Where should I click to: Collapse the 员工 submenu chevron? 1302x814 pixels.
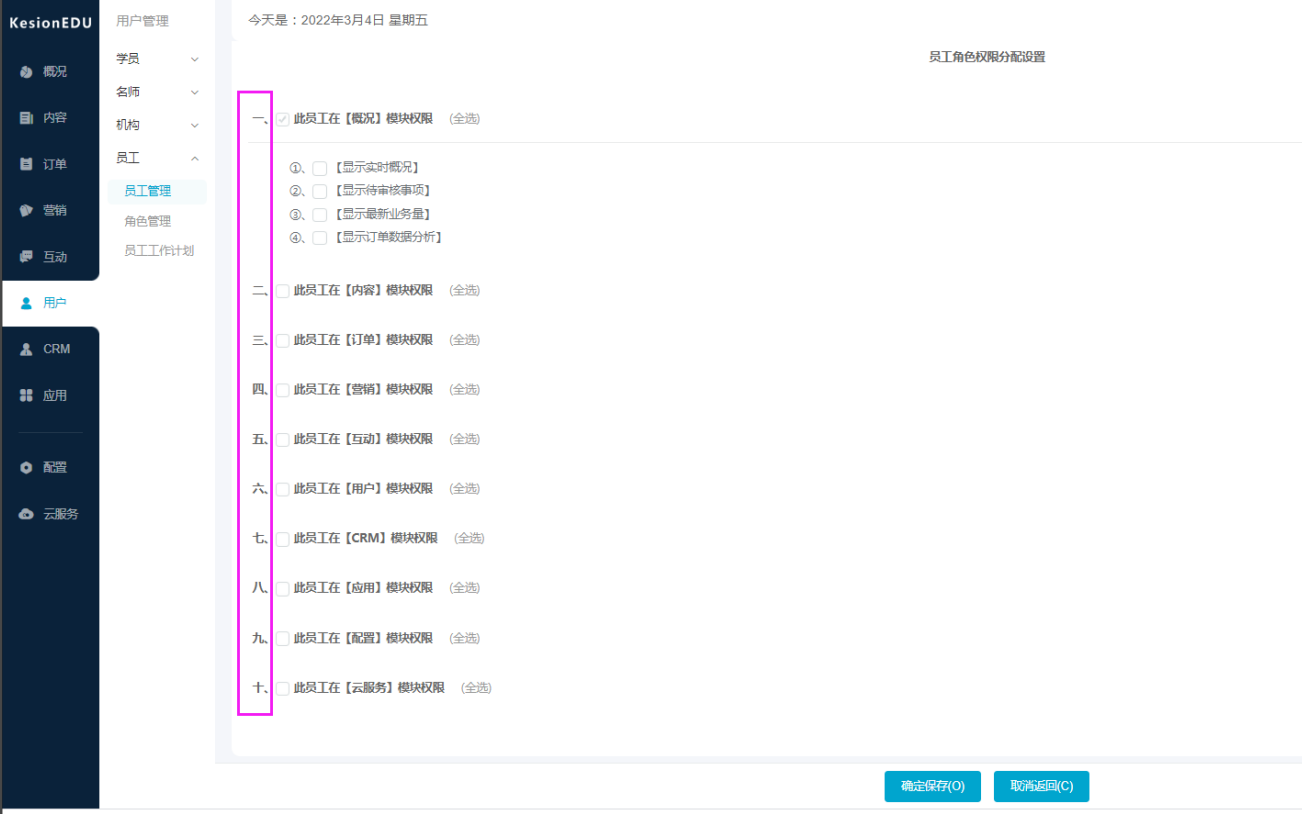point(195,159)
